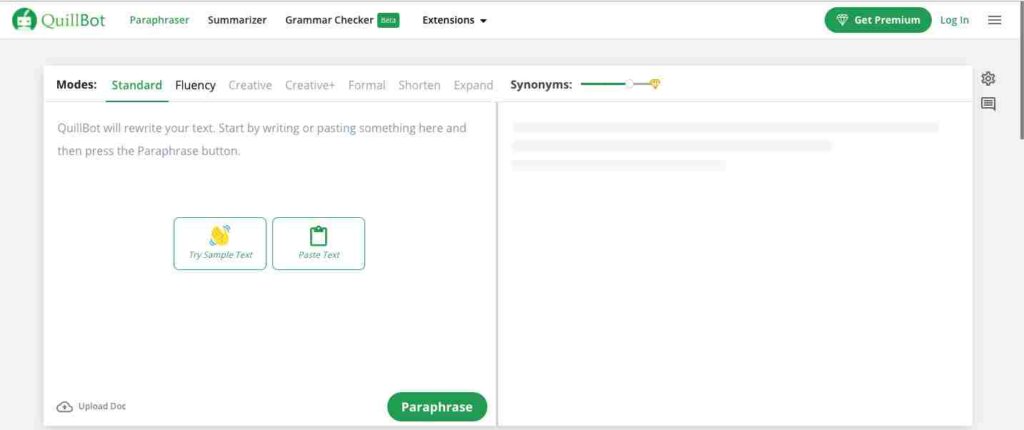The image size is (1024, 430).
Task: Open the Summarizer page
Action: pos(237,20)
